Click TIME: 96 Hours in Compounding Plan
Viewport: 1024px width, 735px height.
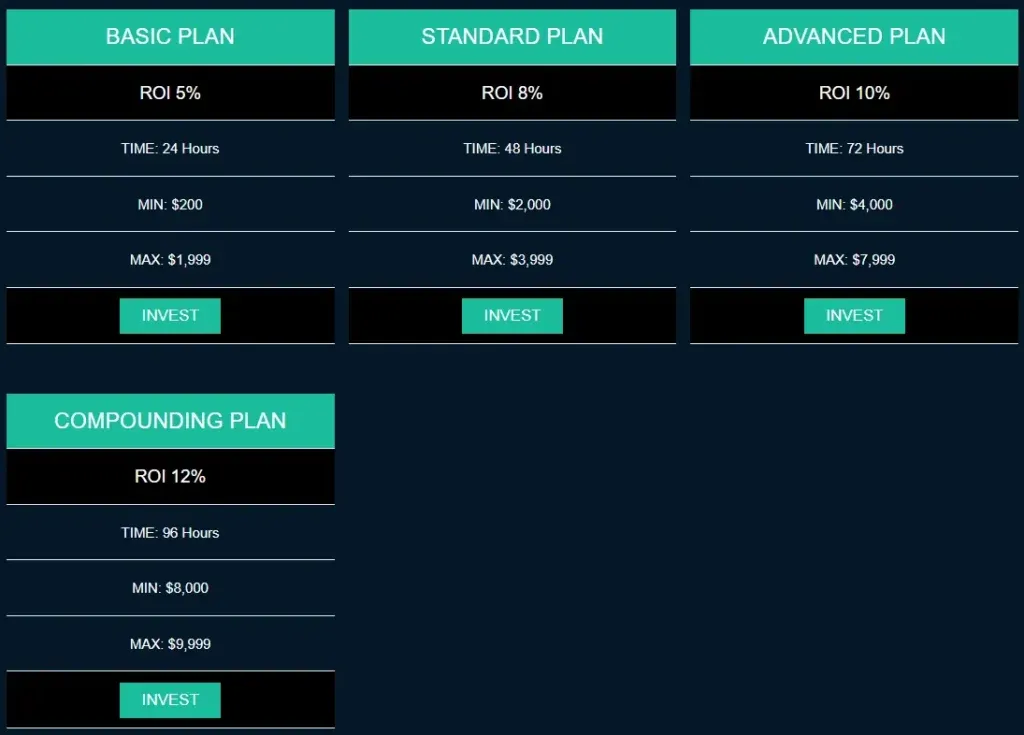click(170, 533)
